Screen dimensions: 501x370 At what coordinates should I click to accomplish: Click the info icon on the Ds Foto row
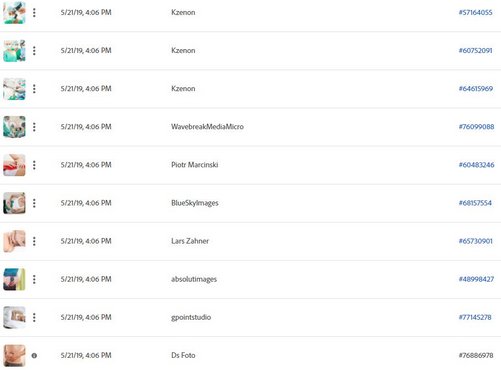[34, 356]
